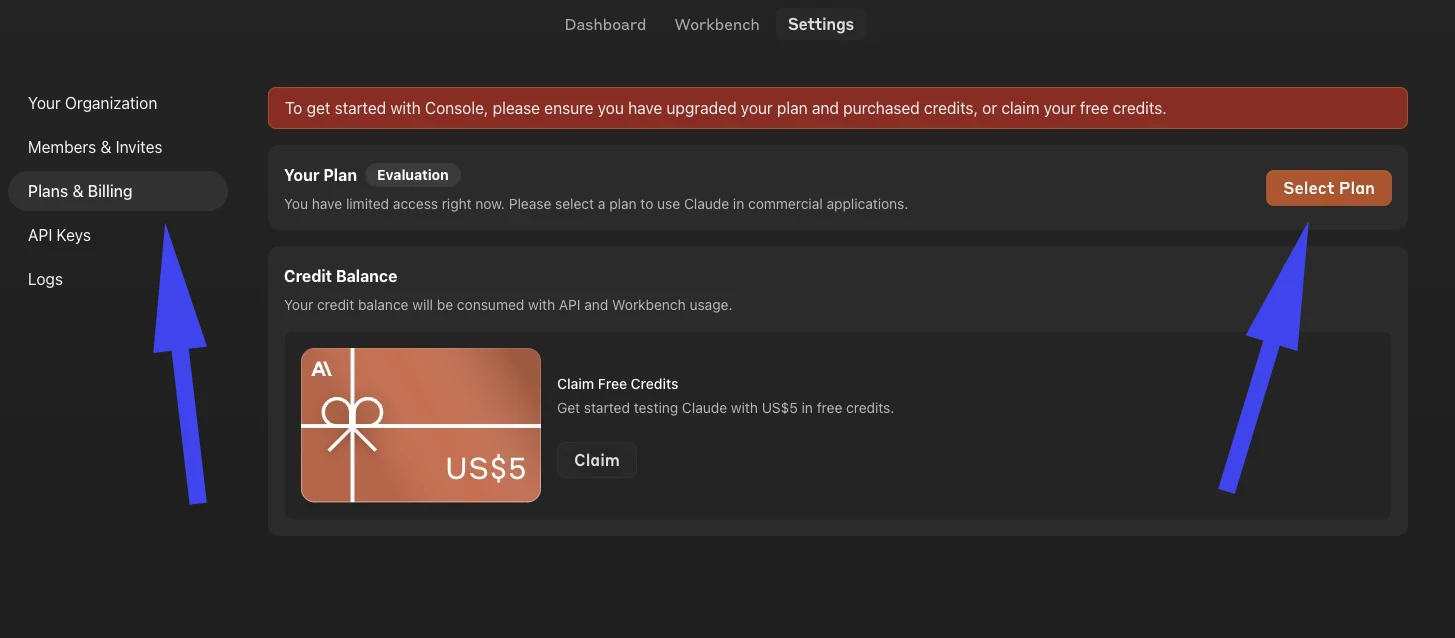Click the Credit Balance heading
The image size is (1455, 638).
point(340,276)
